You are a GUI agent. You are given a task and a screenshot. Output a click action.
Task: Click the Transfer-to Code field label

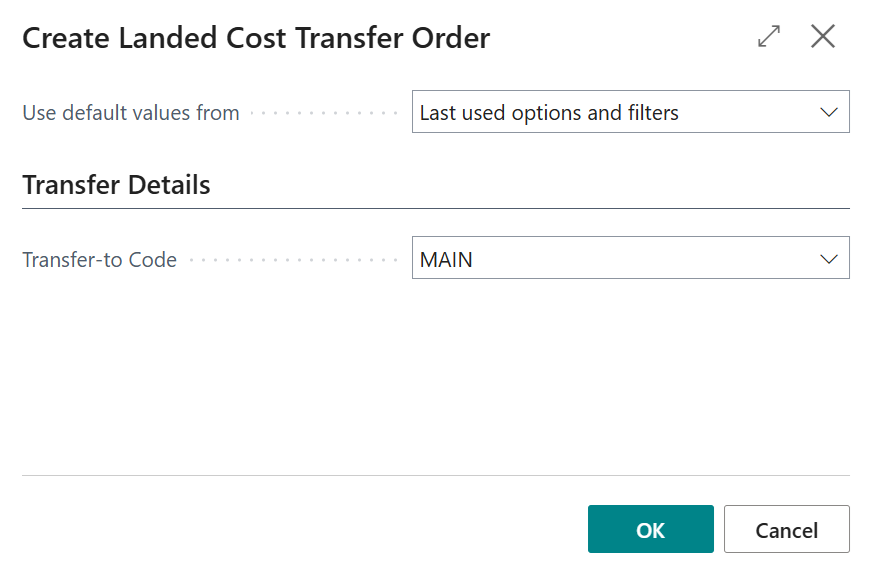coord(99,260)
